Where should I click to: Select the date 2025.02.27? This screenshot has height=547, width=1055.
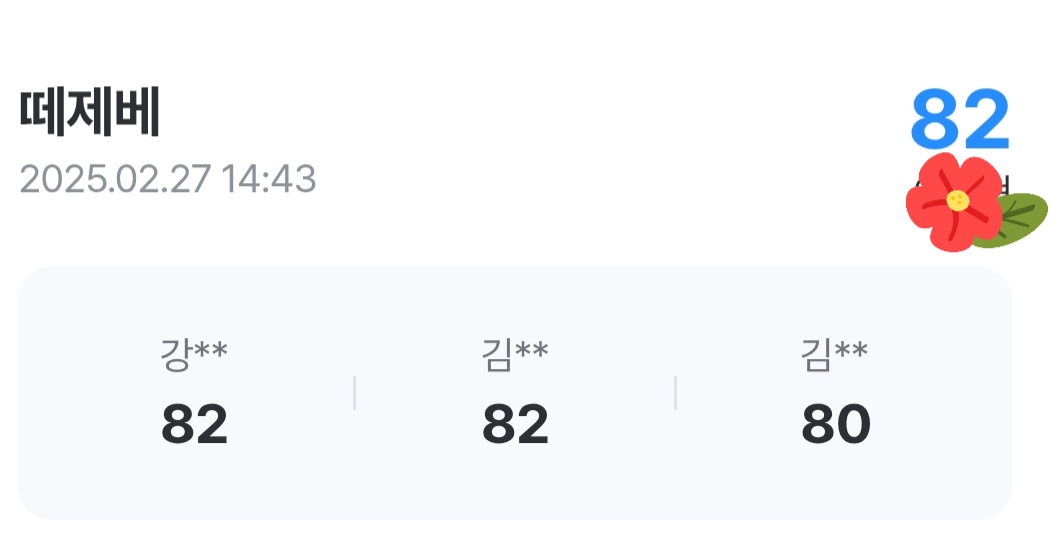click(115, 180)
